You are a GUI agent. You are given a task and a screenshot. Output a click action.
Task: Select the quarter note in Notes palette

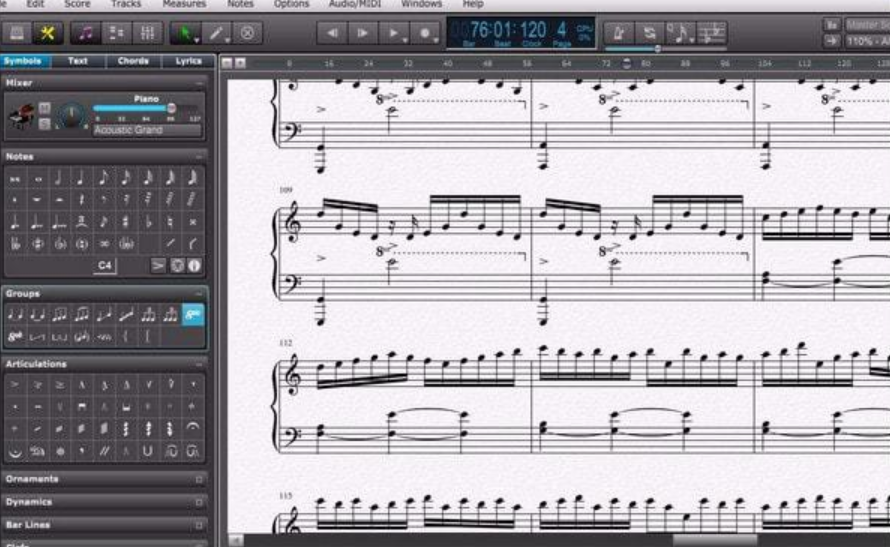82,179
